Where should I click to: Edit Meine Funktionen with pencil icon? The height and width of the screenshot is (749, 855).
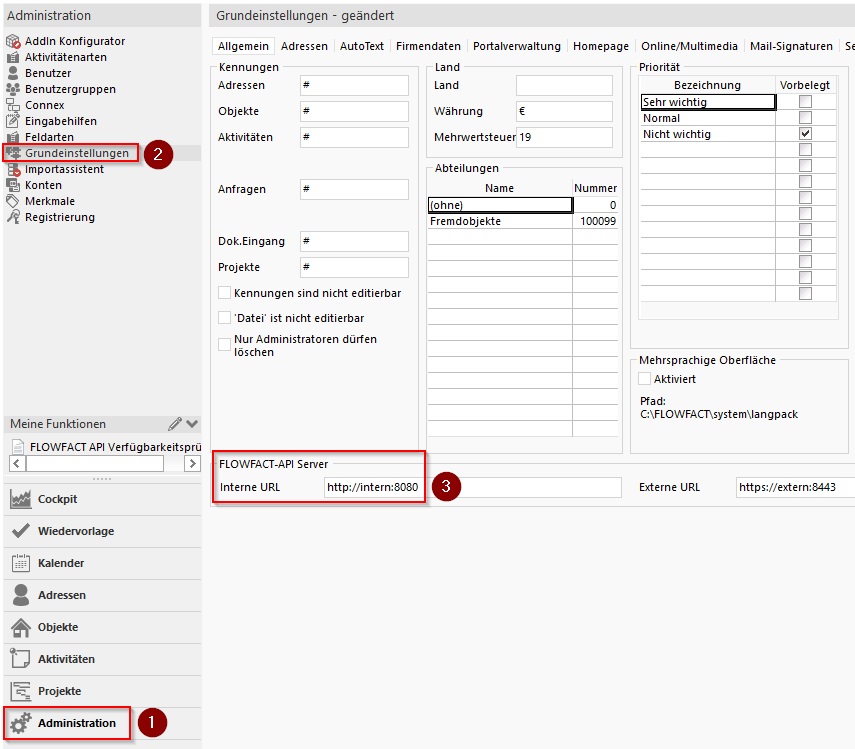tap(175, 424)
